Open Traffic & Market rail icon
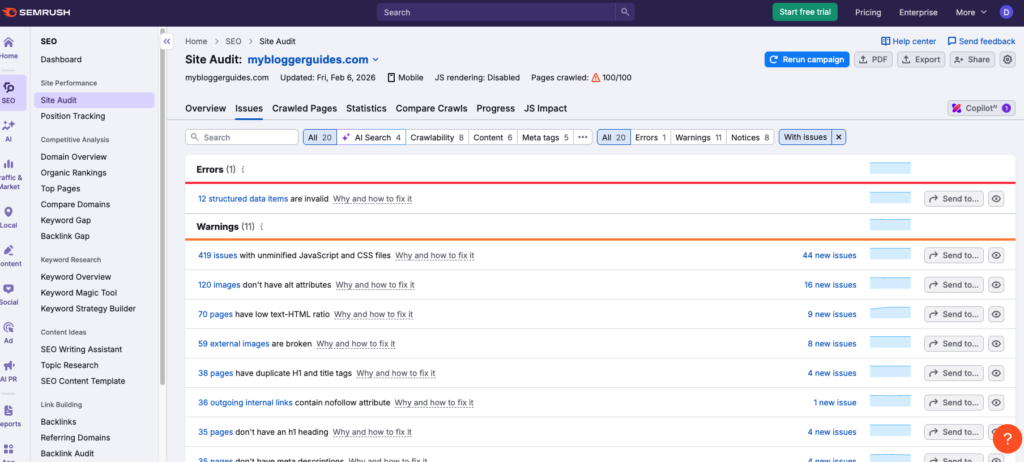Viewport: 1024px width, 462px height. (x=9, y=173)
